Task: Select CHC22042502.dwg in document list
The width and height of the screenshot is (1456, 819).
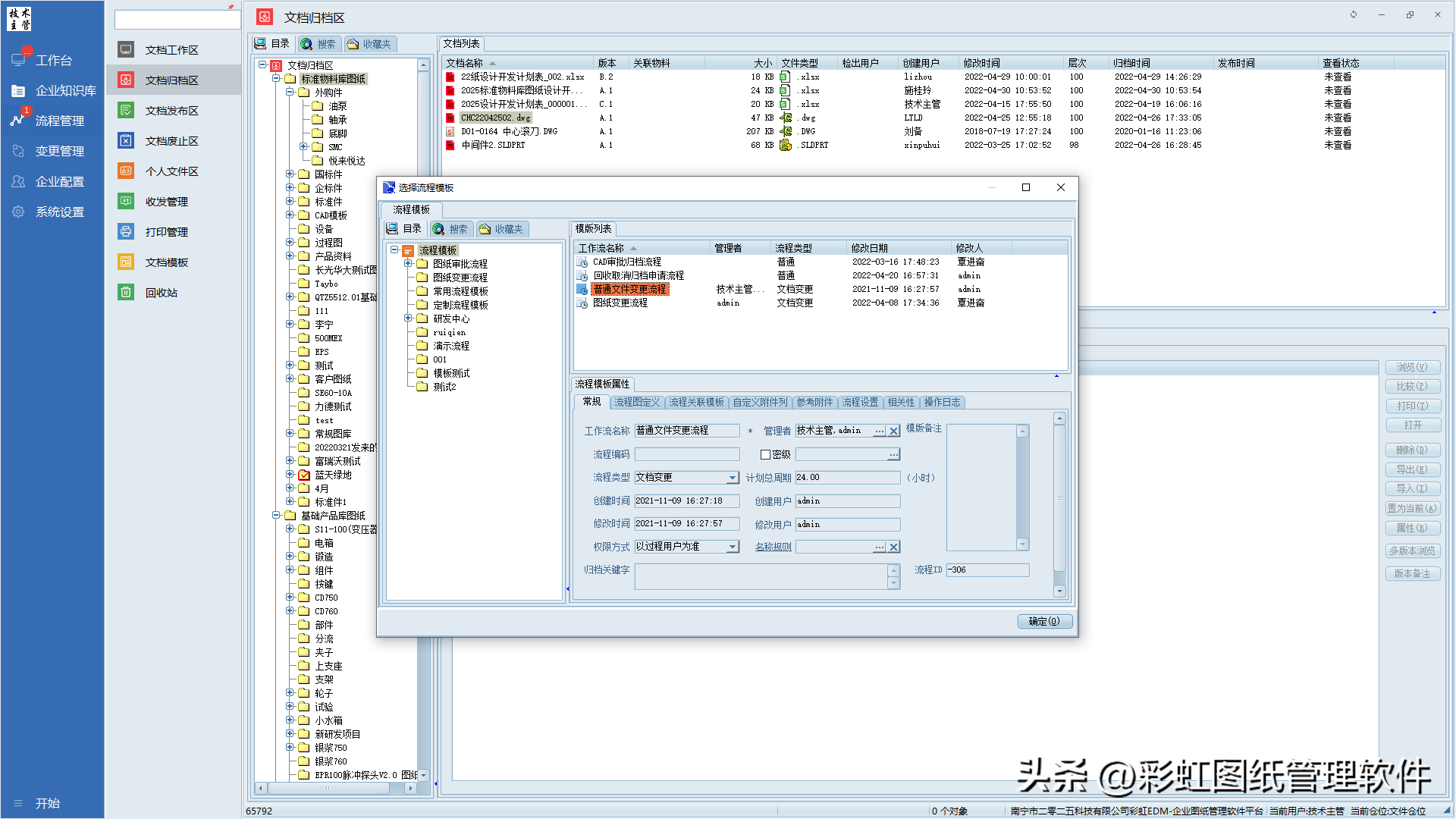Action: coord(496,118)
